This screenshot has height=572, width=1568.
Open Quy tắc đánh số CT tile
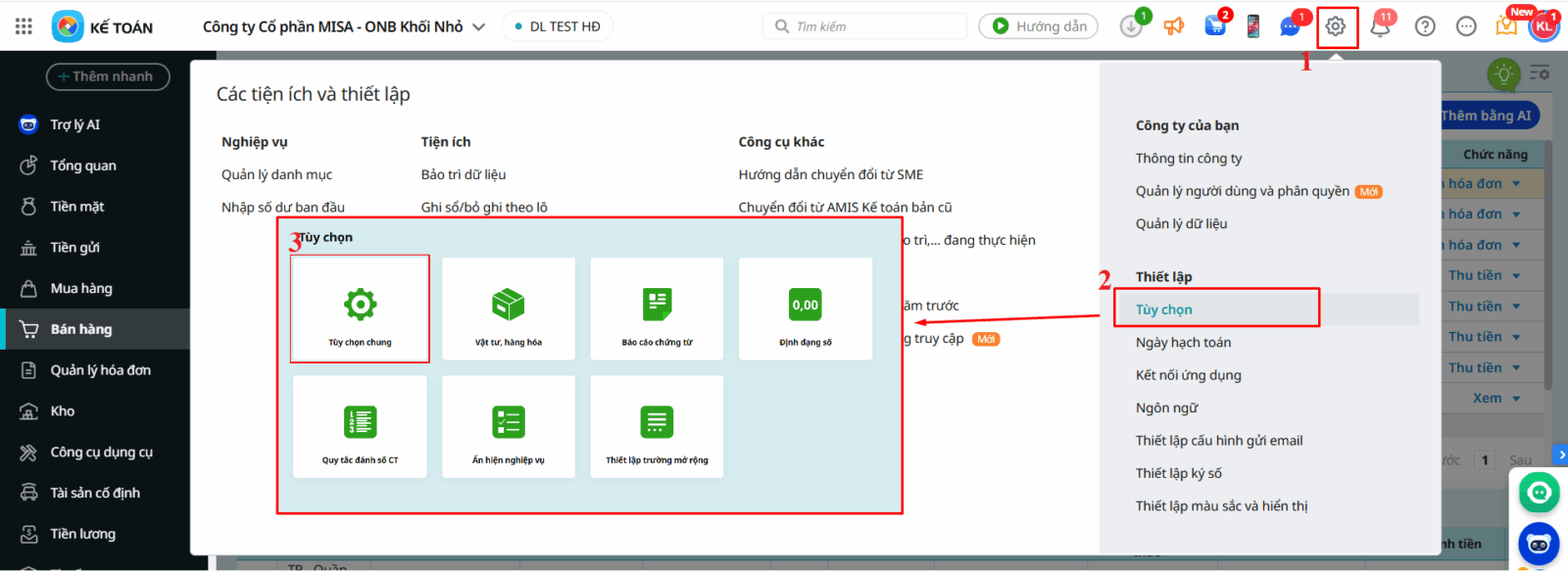360,427
